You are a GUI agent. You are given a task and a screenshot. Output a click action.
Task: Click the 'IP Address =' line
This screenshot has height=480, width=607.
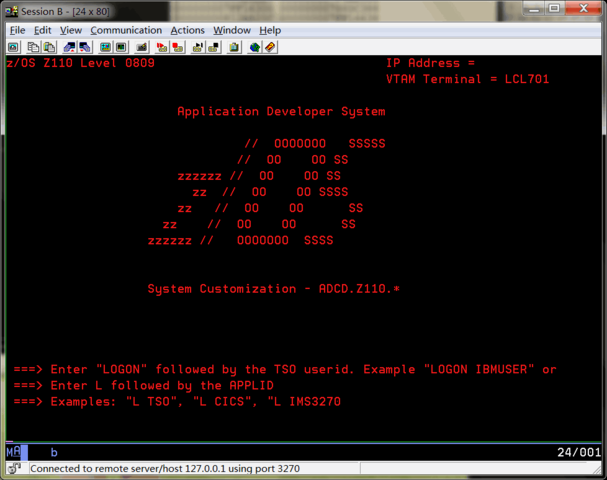pyautogui.click(x=430, y=63)
